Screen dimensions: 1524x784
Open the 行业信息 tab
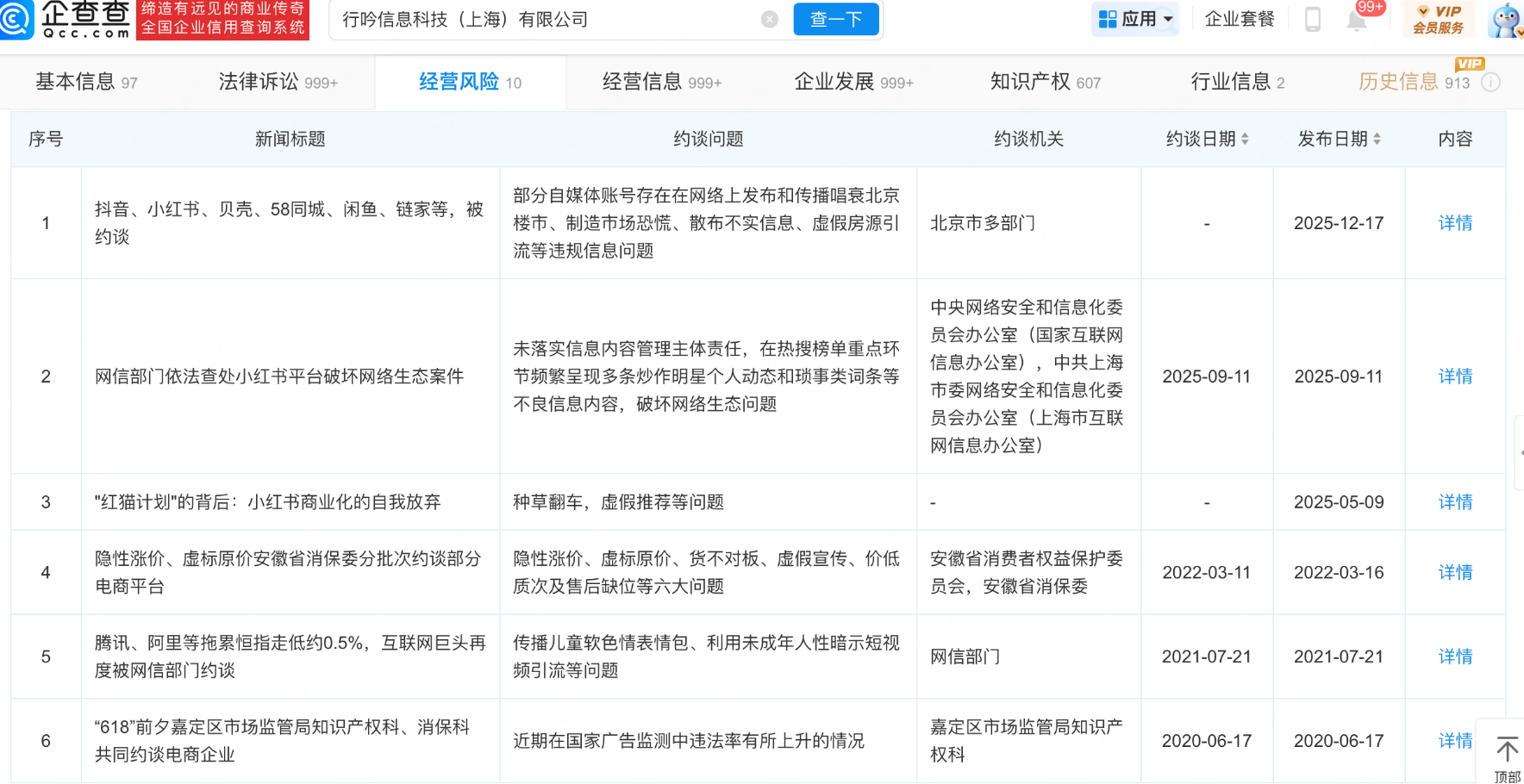click(1238, 82)
